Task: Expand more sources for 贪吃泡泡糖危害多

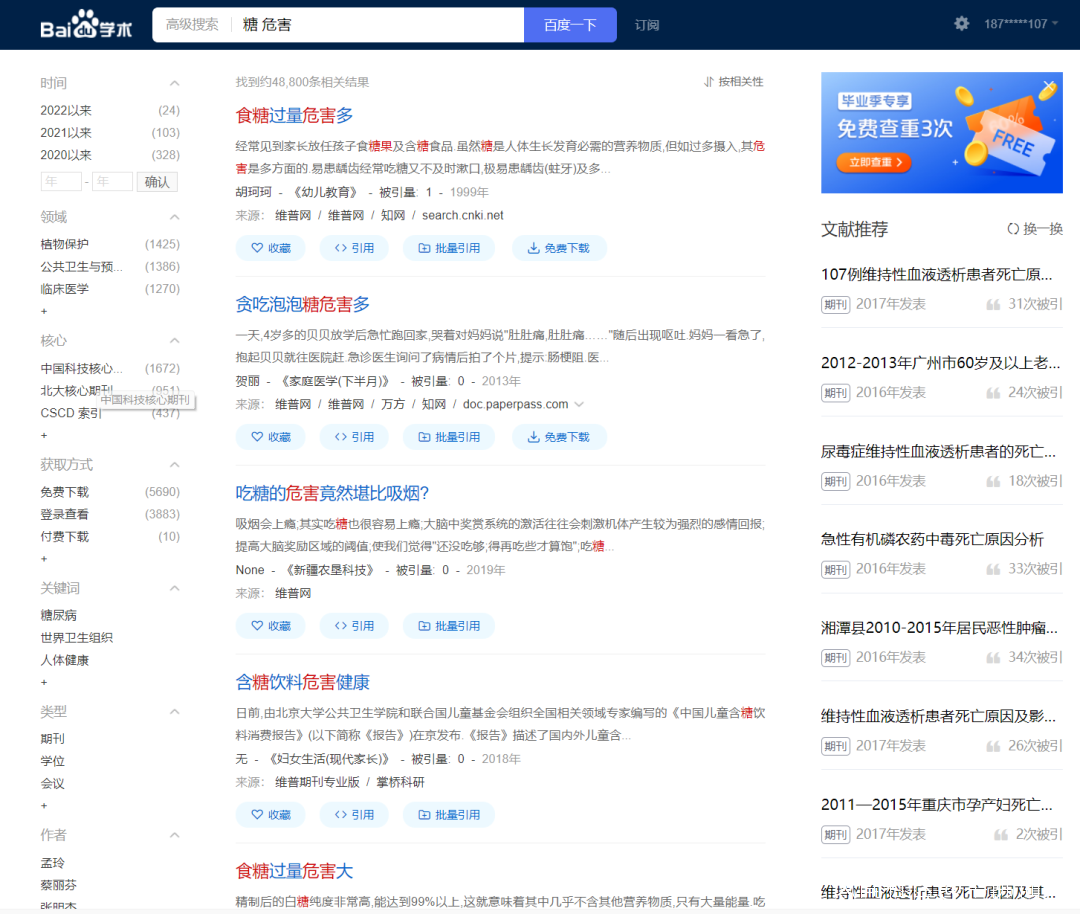Action: [x=579, y=405]
